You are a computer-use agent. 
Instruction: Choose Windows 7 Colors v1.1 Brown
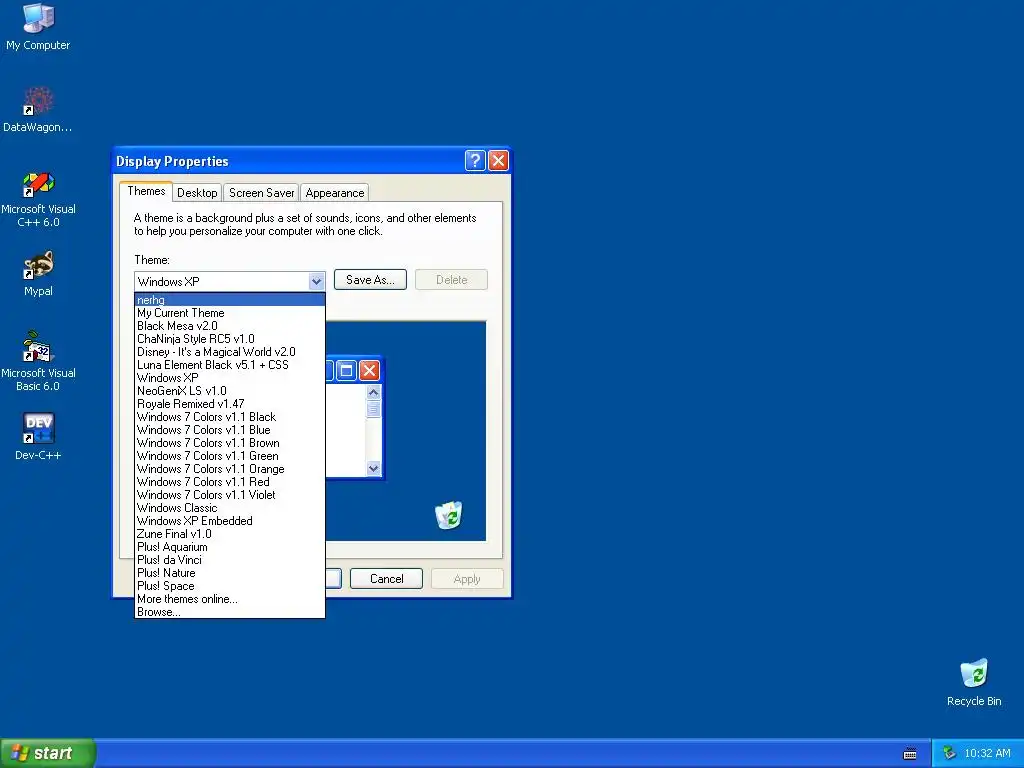click(x=229, y=443)
